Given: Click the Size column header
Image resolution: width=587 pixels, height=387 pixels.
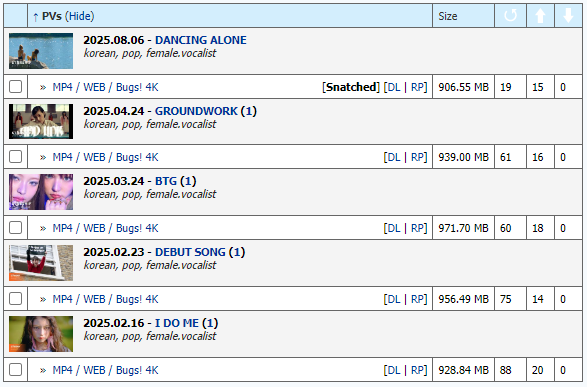Looking at the screenshot, I should (x=448, y=16).
